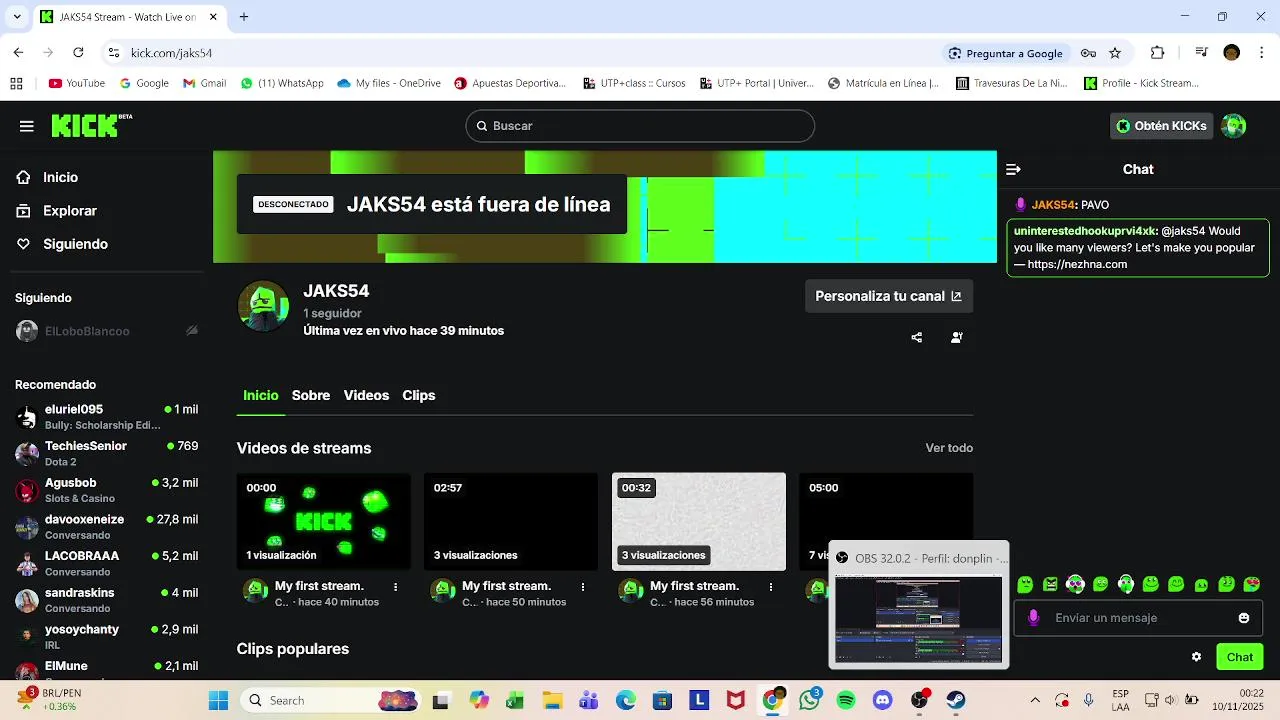Open the profile avatar in Kick header
Viewport: 1280px width, 720px height.
click(x=1234, y=126)
